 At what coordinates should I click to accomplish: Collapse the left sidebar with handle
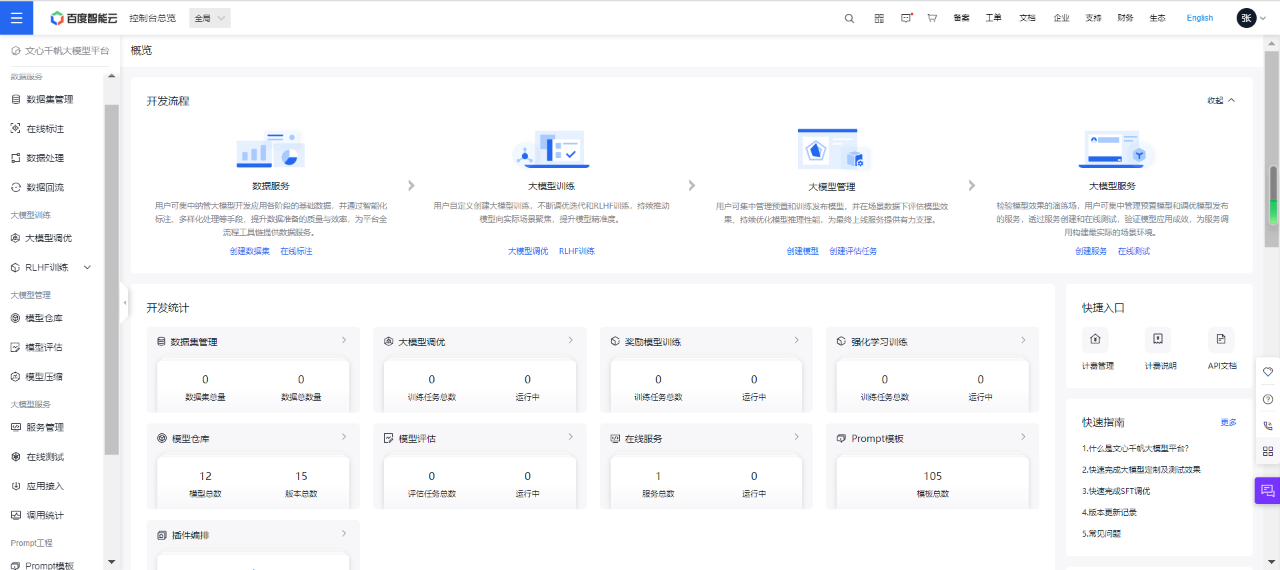tap(125, 302)
